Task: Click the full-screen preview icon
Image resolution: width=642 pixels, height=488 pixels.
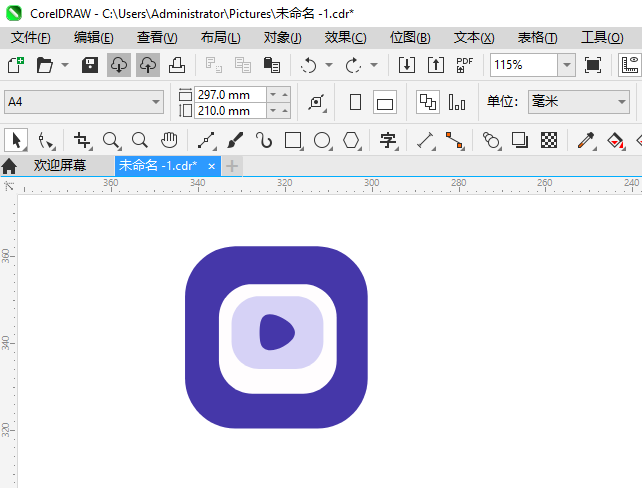Action: point(593,65)
